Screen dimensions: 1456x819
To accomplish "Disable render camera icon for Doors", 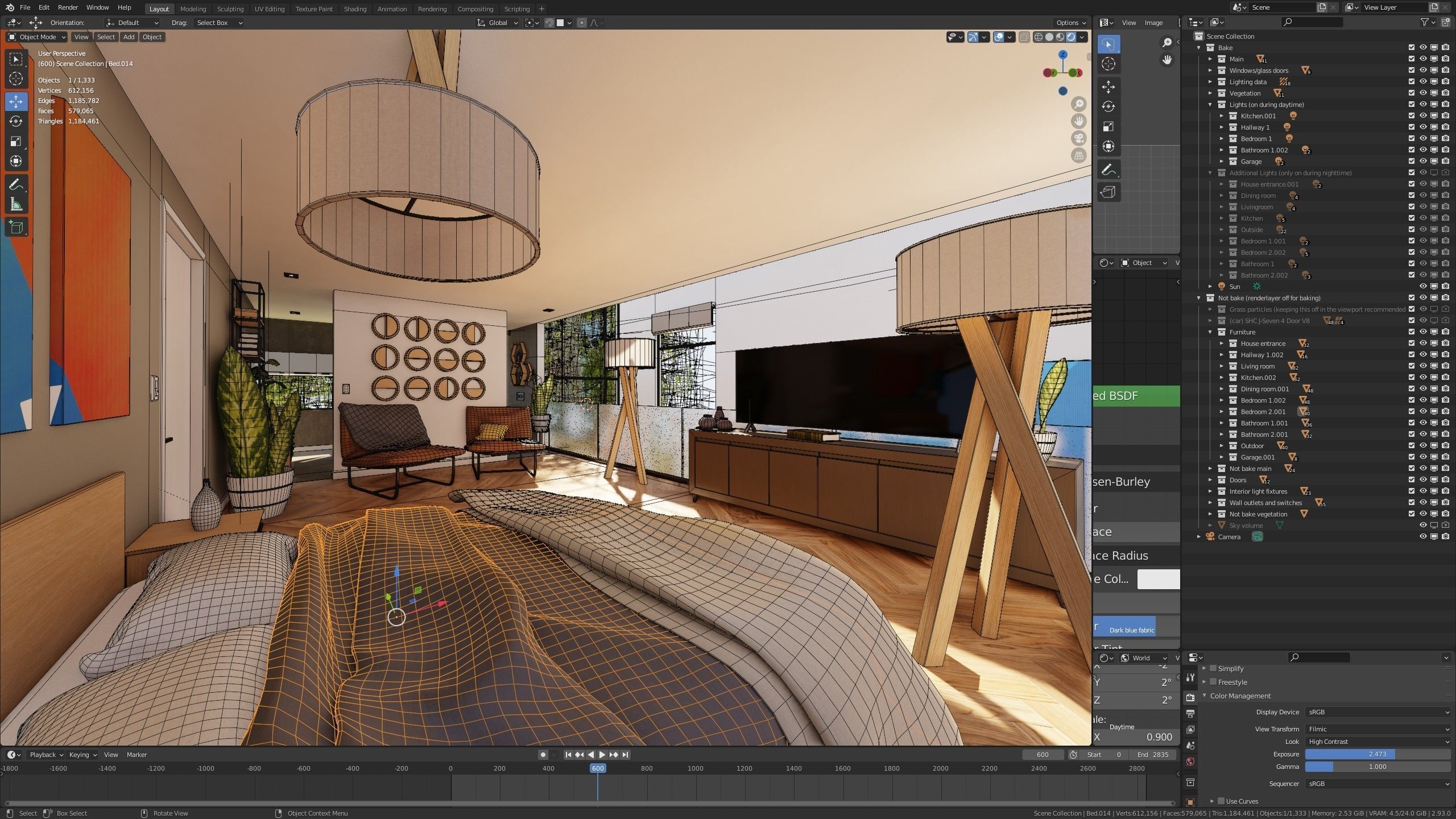I will click(x=1445, y=480).
